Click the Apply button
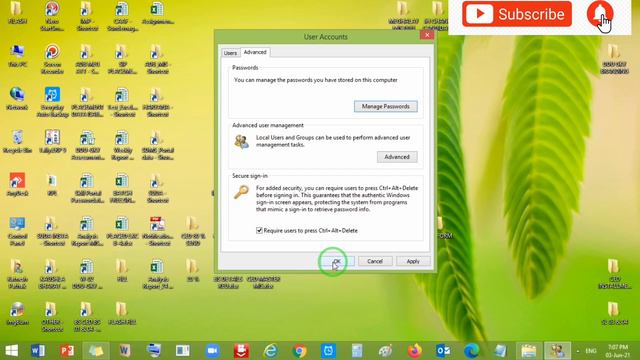The height and width of the screenshot is (360, 640). (413, 261)
